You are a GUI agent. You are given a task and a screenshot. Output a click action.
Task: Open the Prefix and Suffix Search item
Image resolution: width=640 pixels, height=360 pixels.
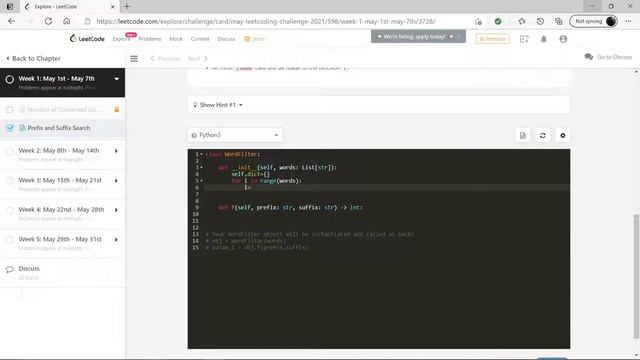pyautogui.click(x=59, y=128)
